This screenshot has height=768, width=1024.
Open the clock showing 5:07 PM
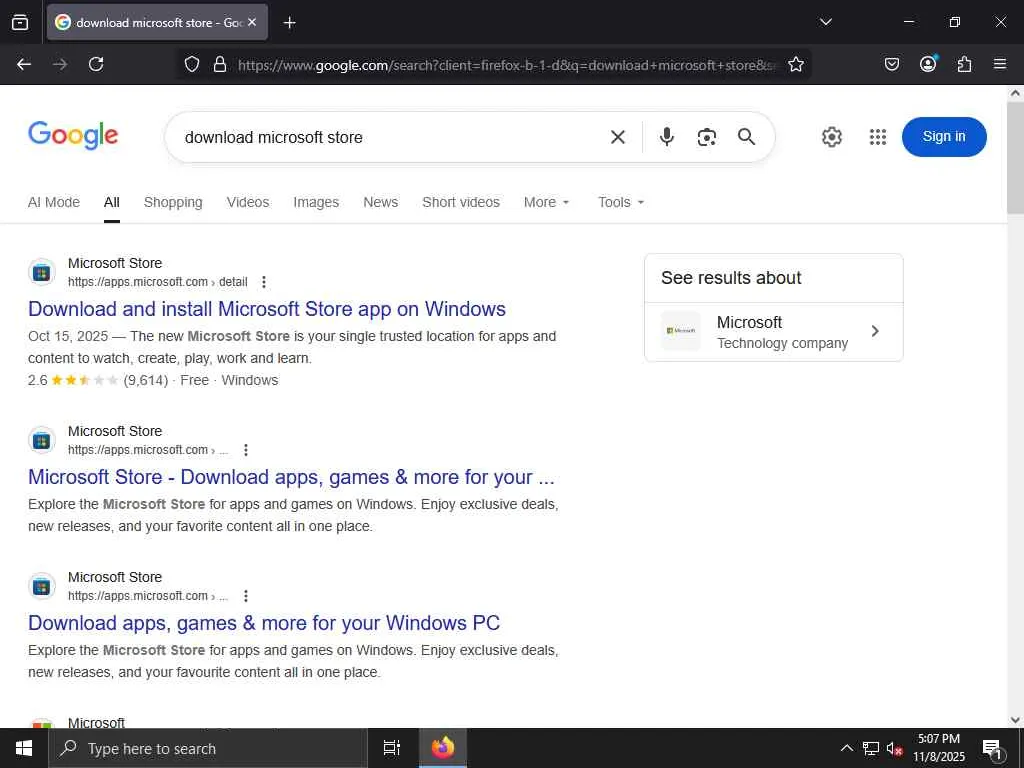[938, 748]
